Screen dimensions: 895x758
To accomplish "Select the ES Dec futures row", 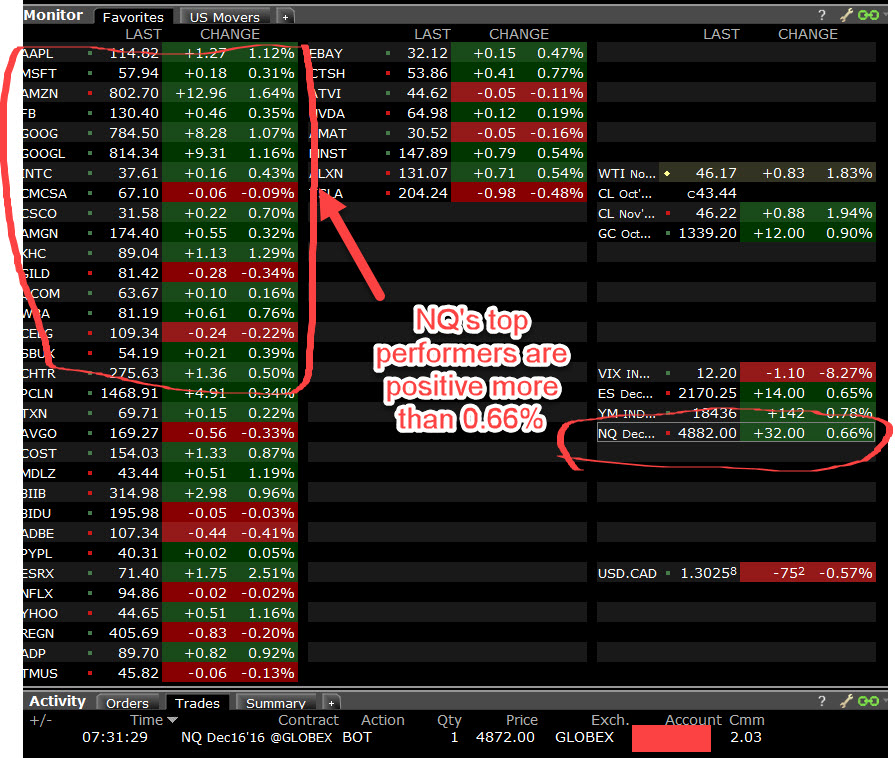I will pos(736,393).
